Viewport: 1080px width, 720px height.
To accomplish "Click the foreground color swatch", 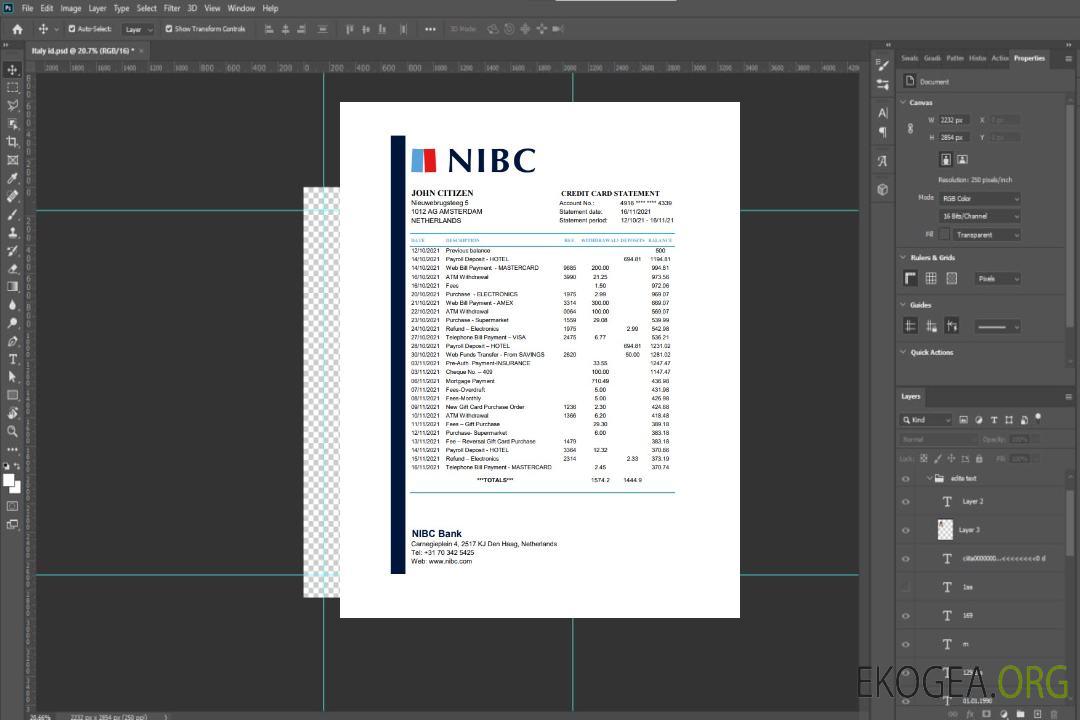I will click(9, 481).
